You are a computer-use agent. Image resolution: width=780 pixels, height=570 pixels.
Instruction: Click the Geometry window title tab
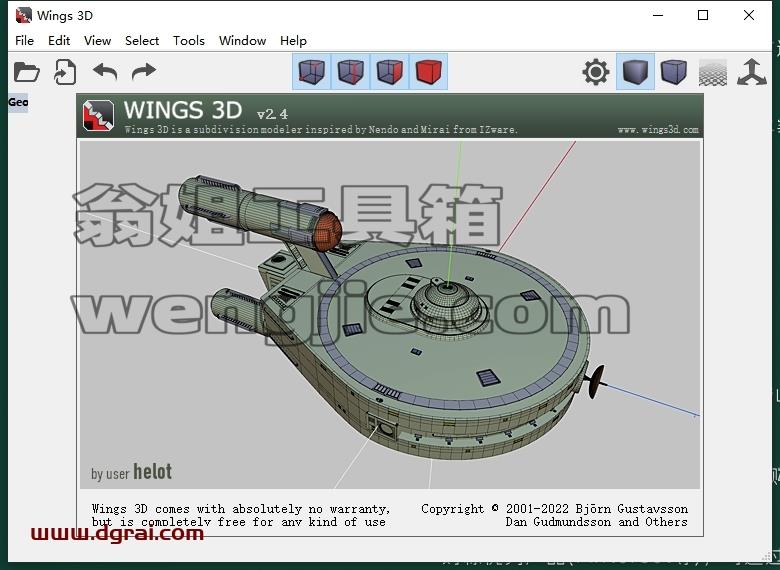click(18, 102)
